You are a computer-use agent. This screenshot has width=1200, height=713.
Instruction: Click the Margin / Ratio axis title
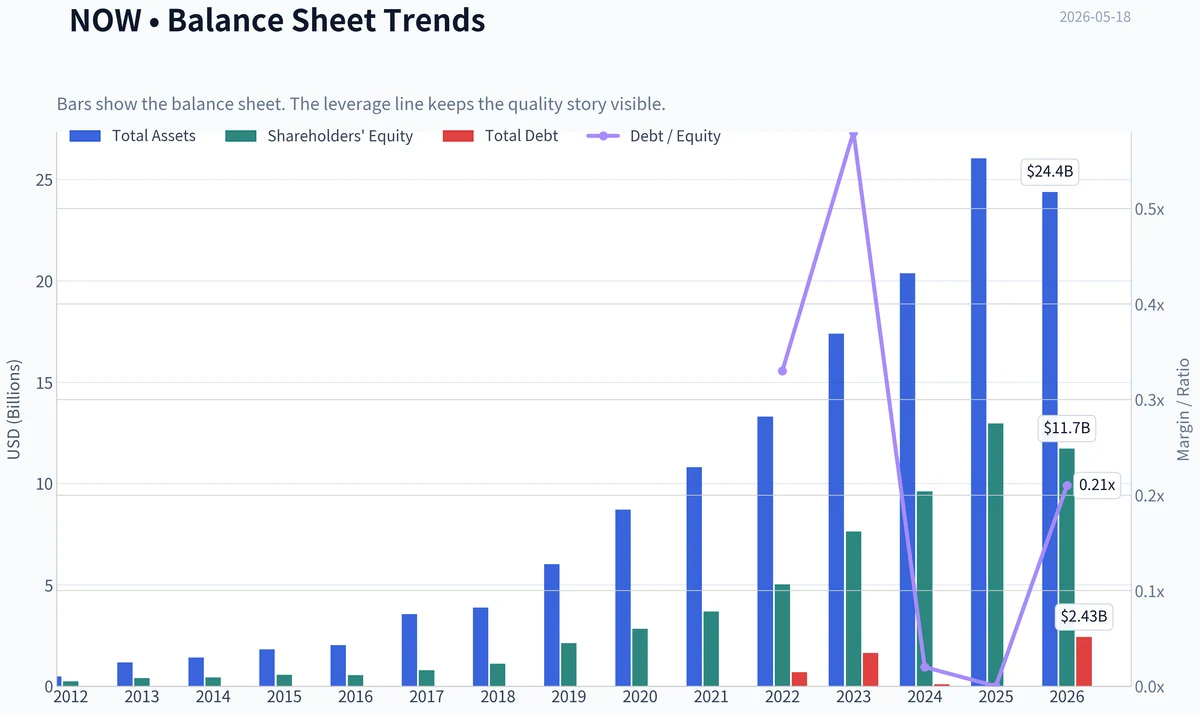(1183, 410)
